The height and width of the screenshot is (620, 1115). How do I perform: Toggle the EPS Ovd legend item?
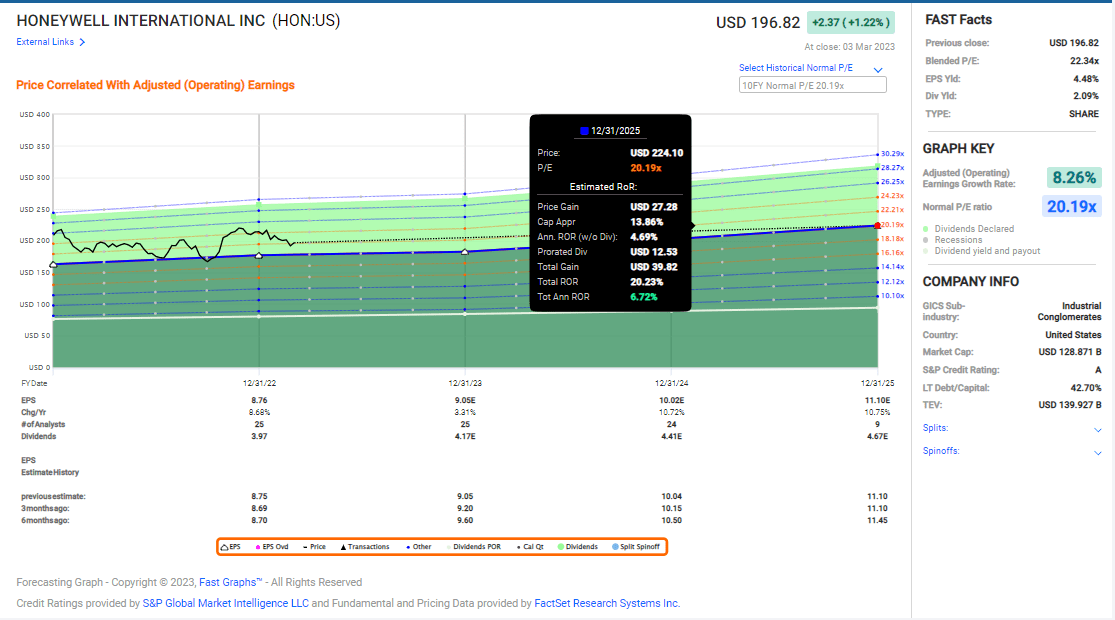point(272,547)
